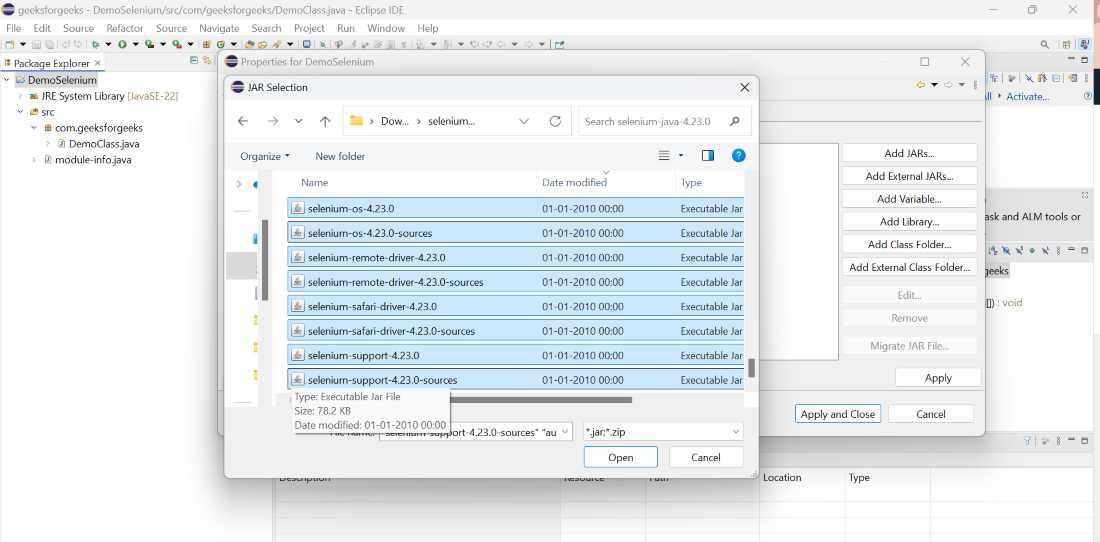
Task: Open the File menu
Action: pyautogui.click(x=13, y=28)
